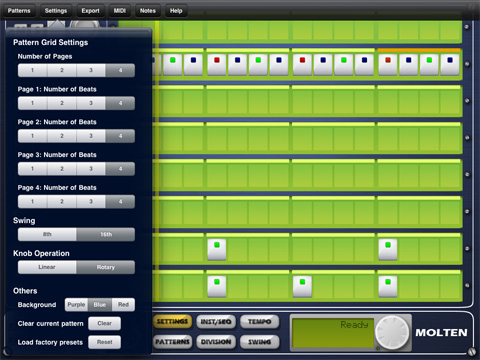Set Number of Pages to 1

pyautogui.click(x=32, y=70)
